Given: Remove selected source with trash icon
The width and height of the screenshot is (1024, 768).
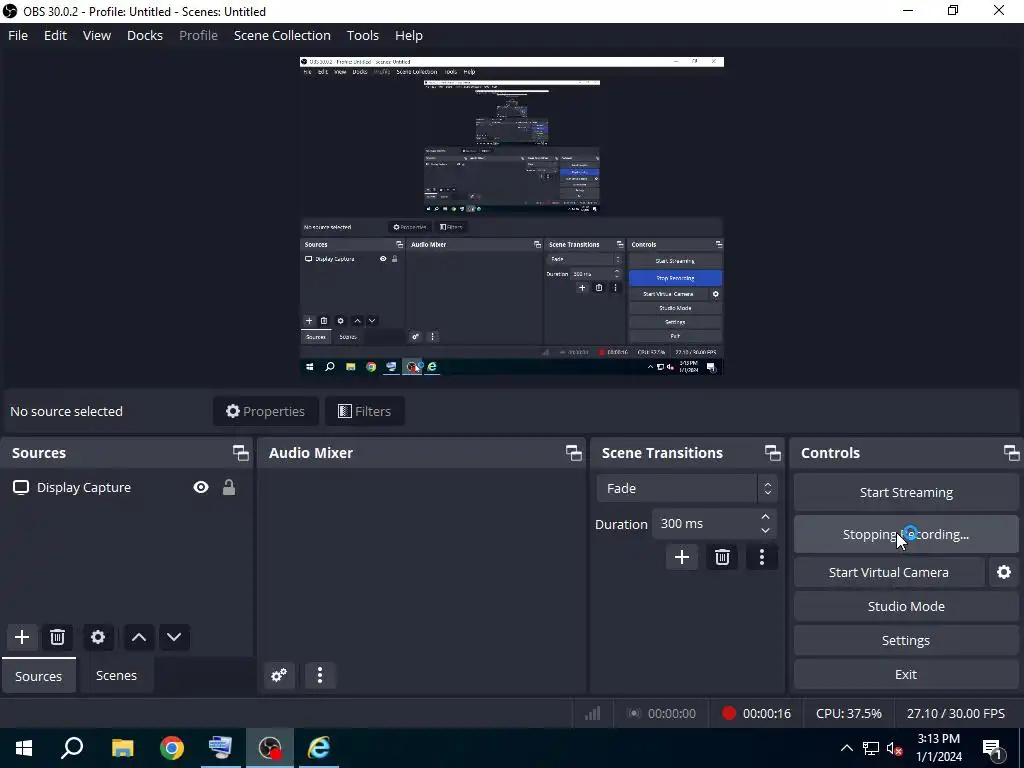Looking at the screenshot, I should coord(57,637).
